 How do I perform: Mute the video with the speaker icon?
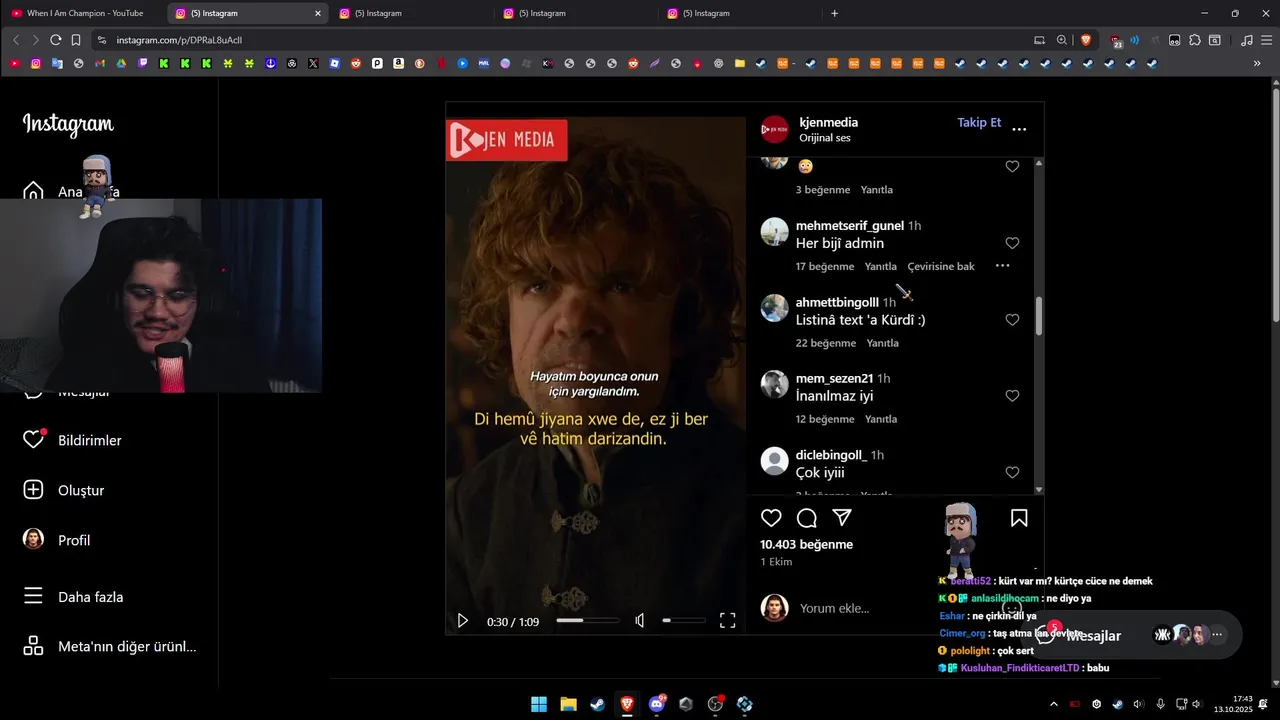[640, 621]
